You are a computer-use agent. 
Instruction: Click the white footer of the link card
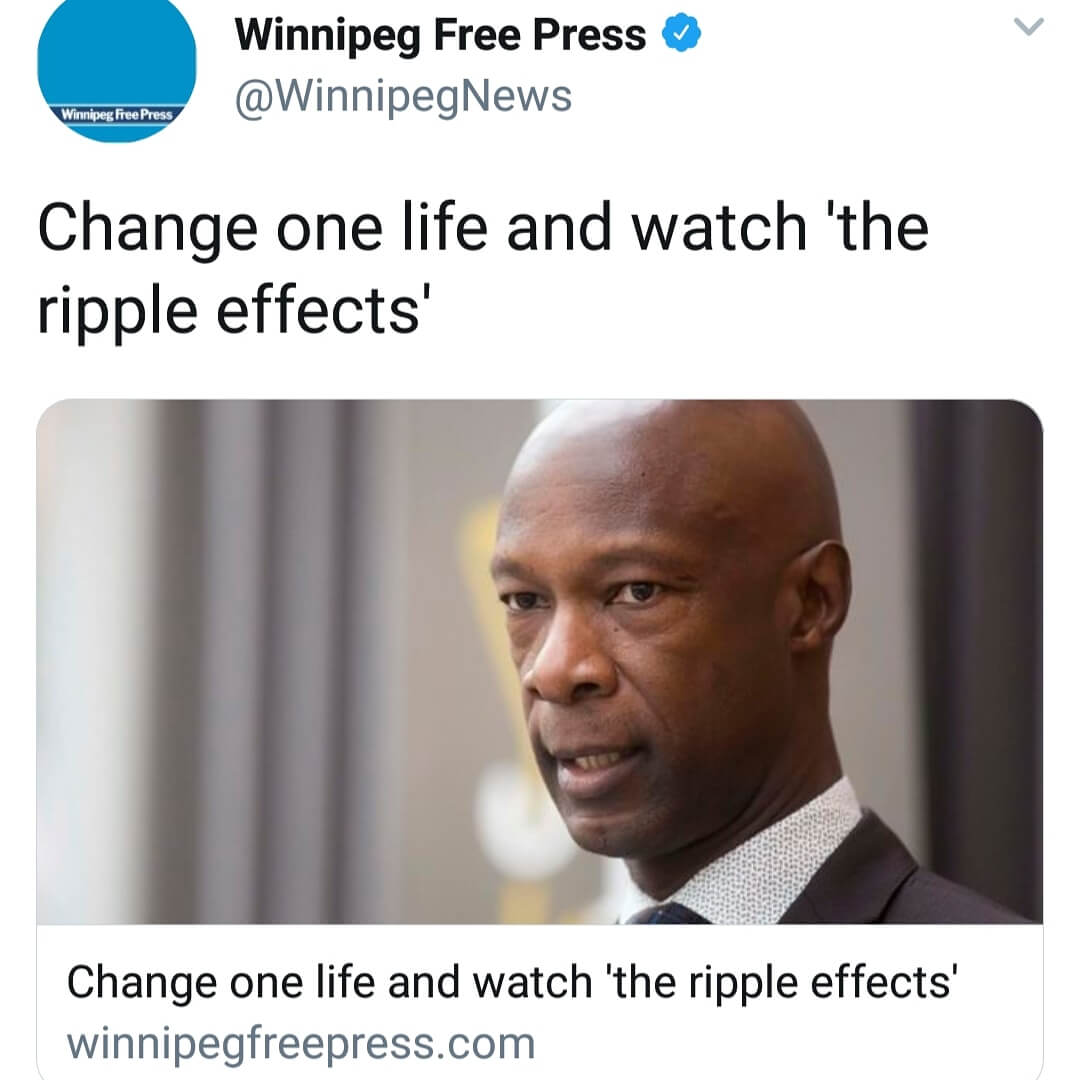tap(540, 1002)
